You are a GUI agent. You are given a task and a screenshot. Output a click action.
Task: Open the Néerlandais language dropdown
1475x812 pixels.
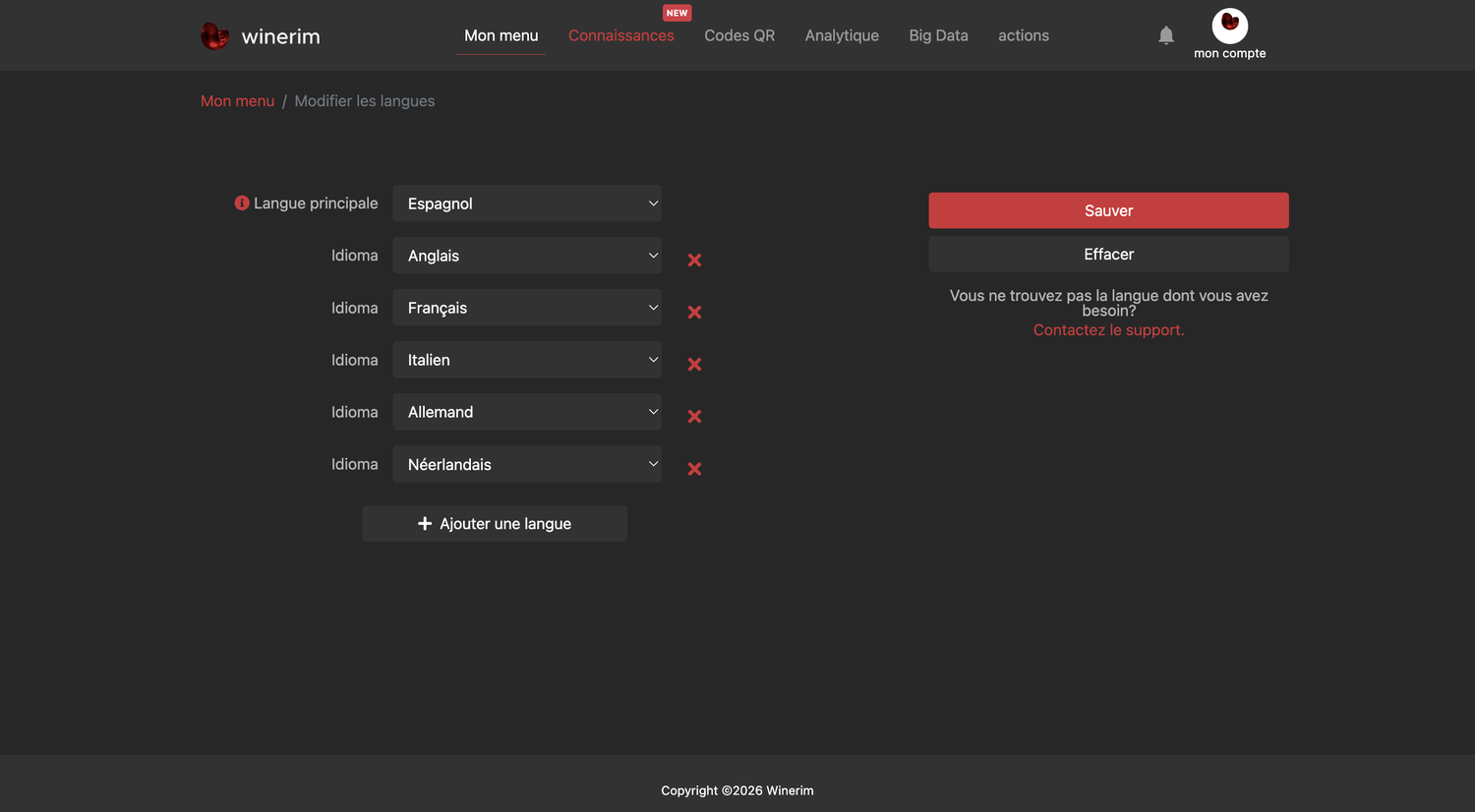click(x=527, y=464)
